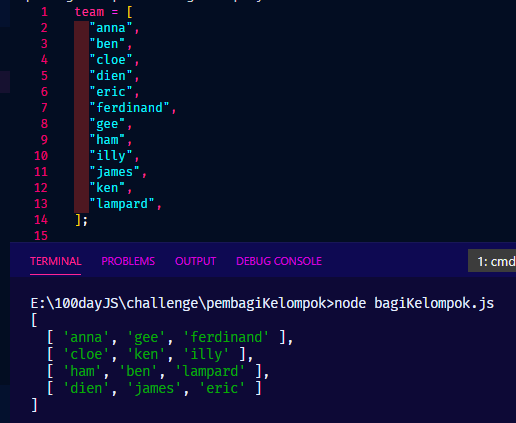This screenshot has height=423, width=516.
Task: Click 'illy' in the terminal output
Action: tap(206, 354)
